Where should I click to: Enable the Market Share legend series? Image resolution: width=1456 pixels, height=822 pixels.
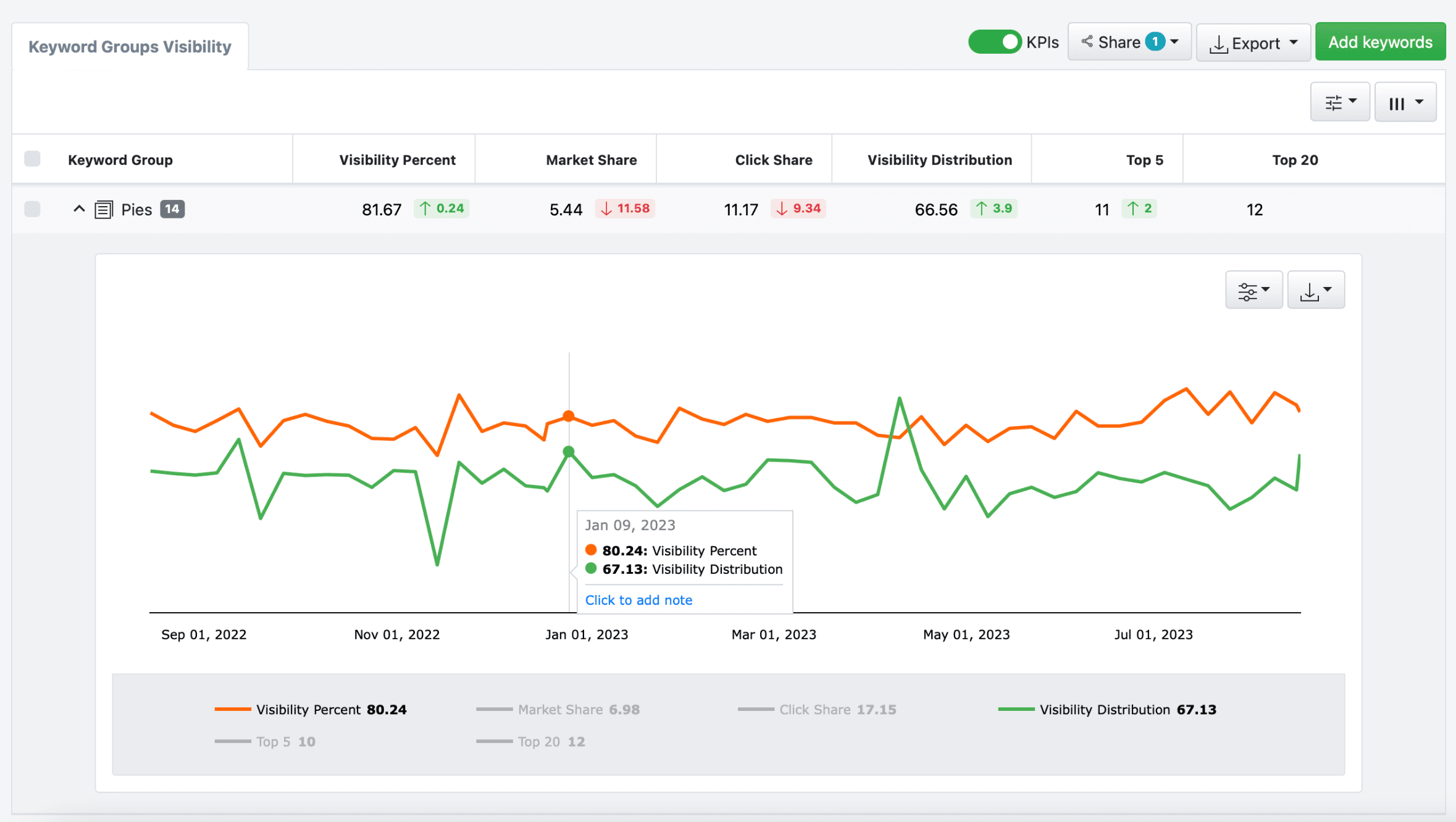point(559,710)
